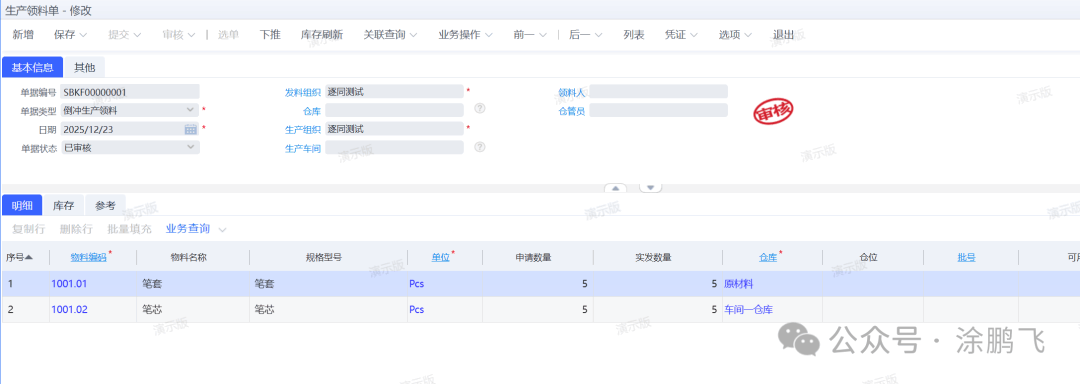
Task: Click the 下推 toolbar button
Action: click(x=270, y=34)
